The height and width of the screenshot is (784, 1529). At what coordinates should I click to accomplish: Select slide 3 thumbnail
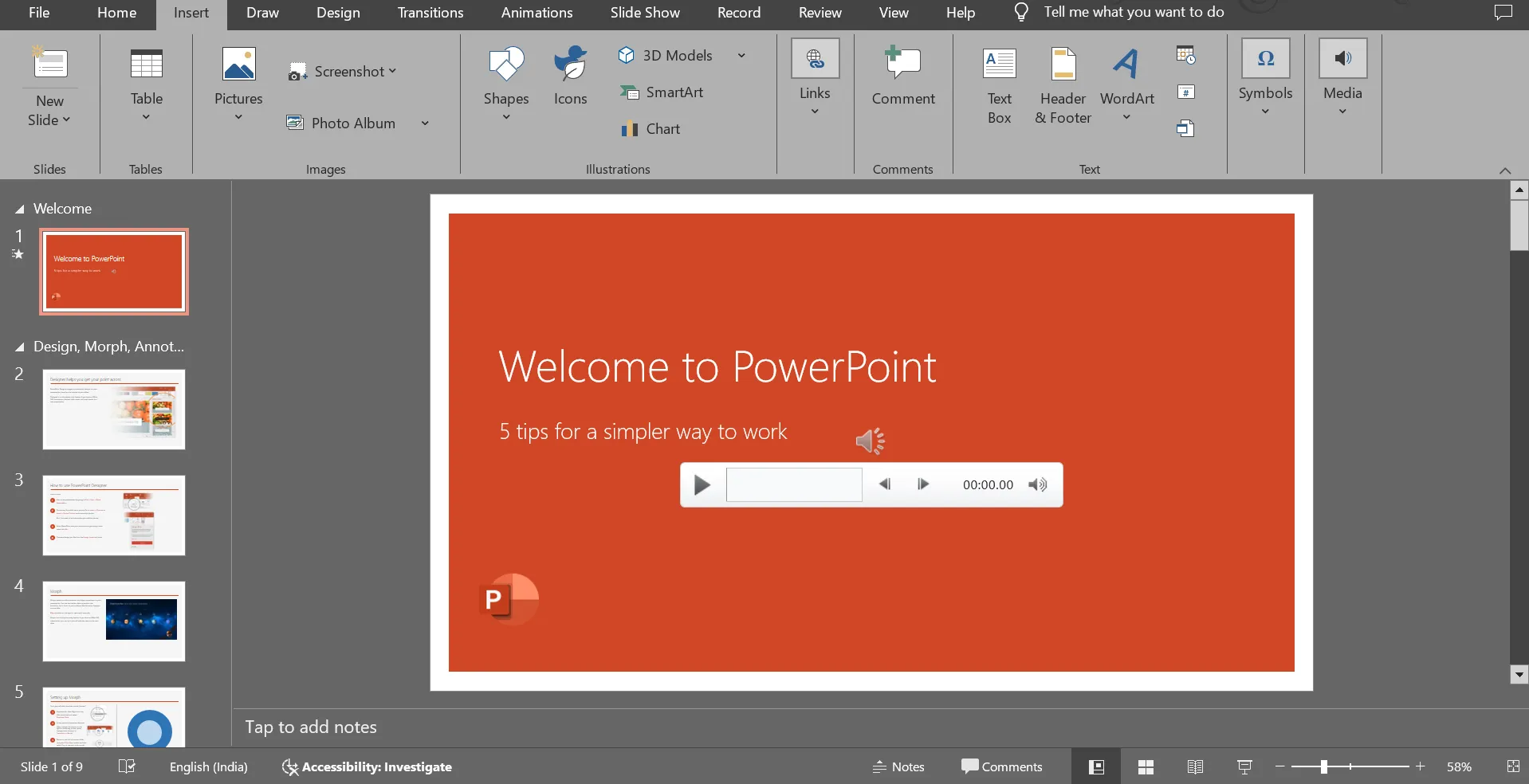point(114,515)
